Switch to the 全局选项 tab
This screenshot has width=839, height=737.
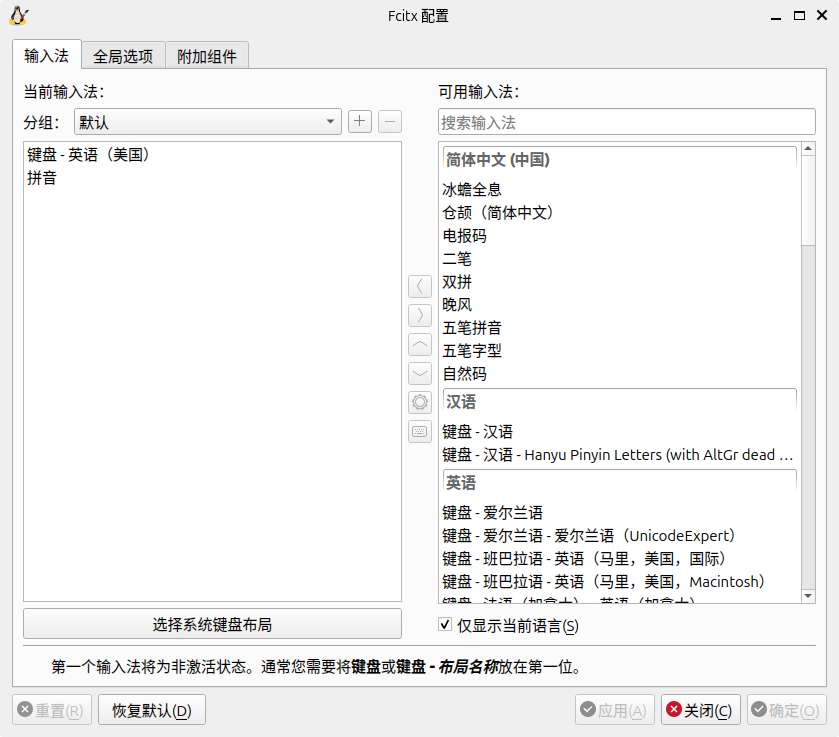point(123,56)
